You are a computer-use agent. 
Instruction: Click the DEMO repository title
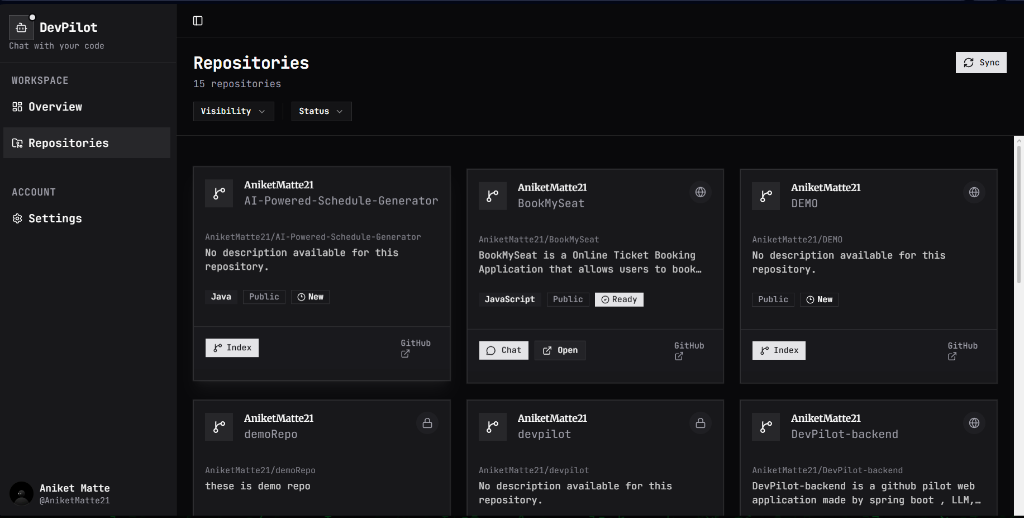point(804,203)
